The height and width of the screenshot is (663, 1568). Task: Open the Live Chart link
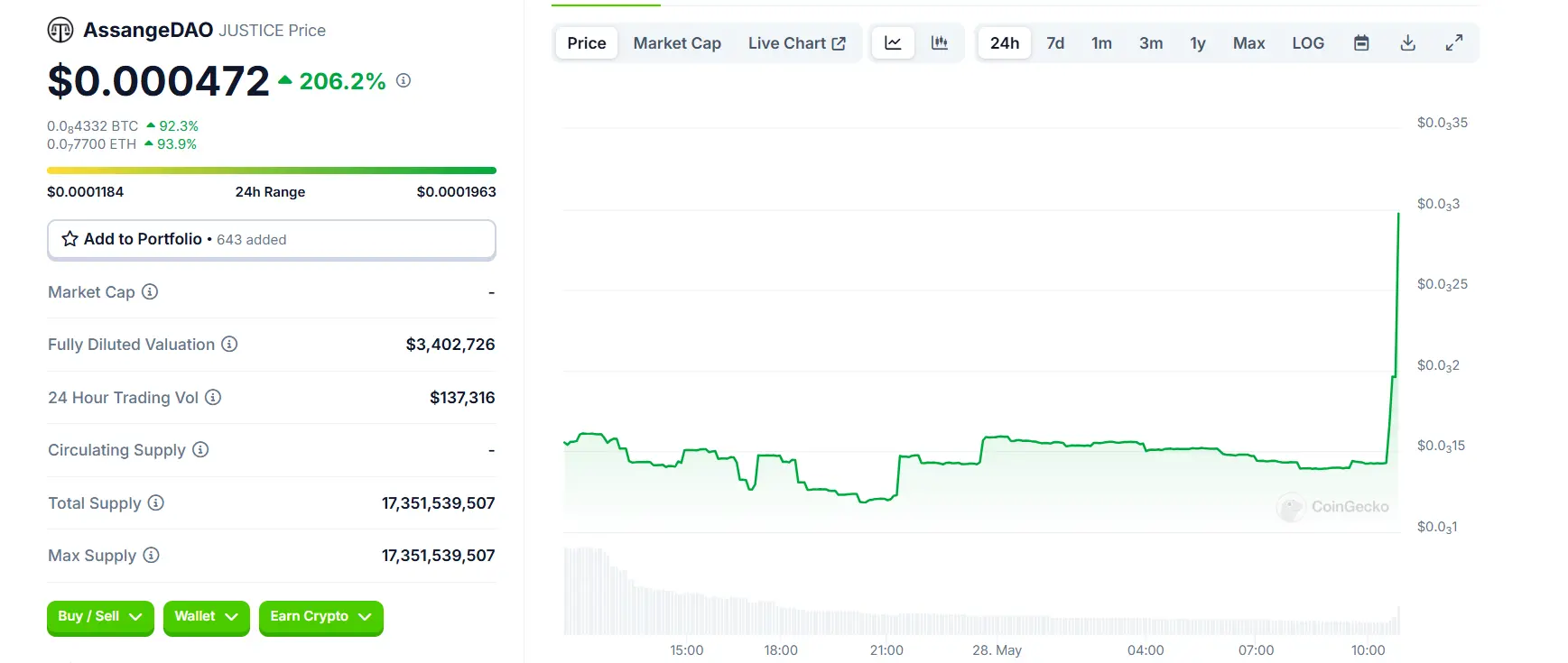[796, 43]
